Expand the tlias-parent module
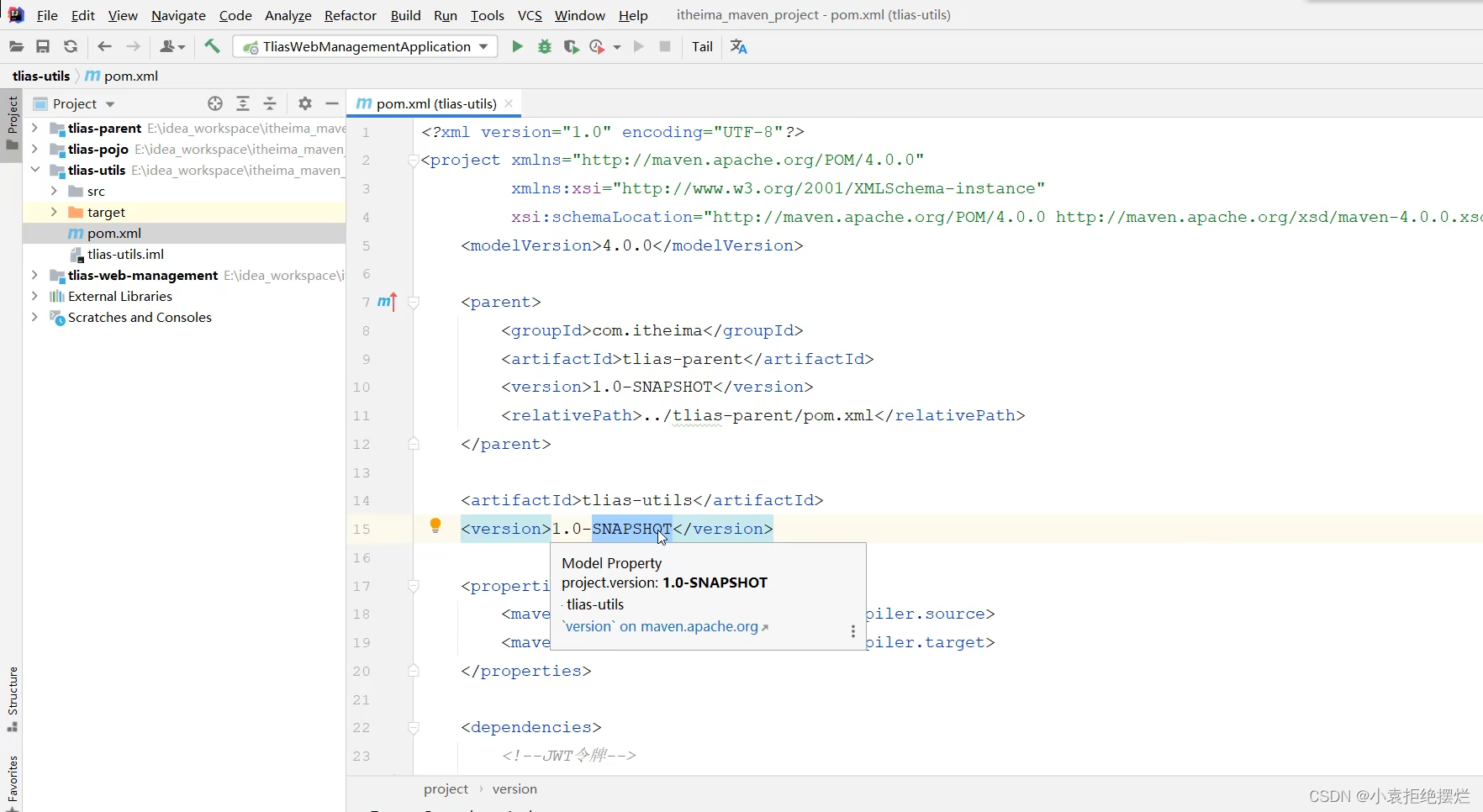This screenshot has width=1483, height=812. (x=34, y=128)
